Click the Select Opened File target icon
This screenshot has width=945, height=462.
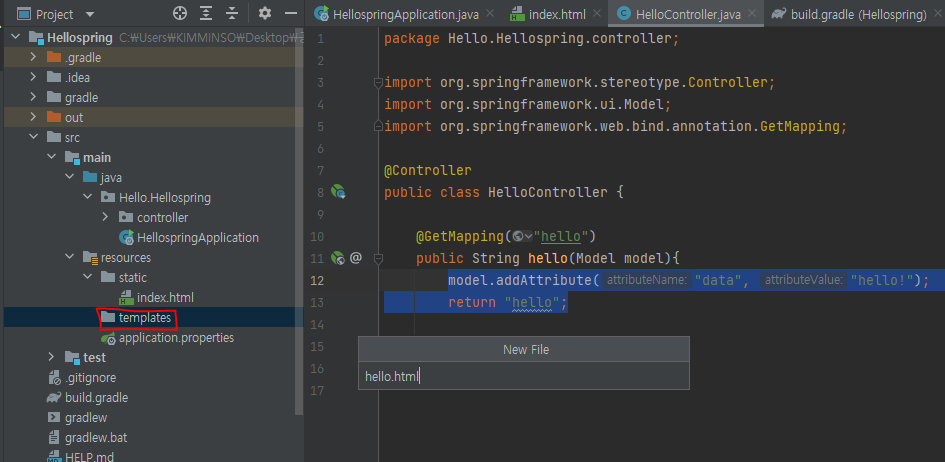[x=180, y=13]
